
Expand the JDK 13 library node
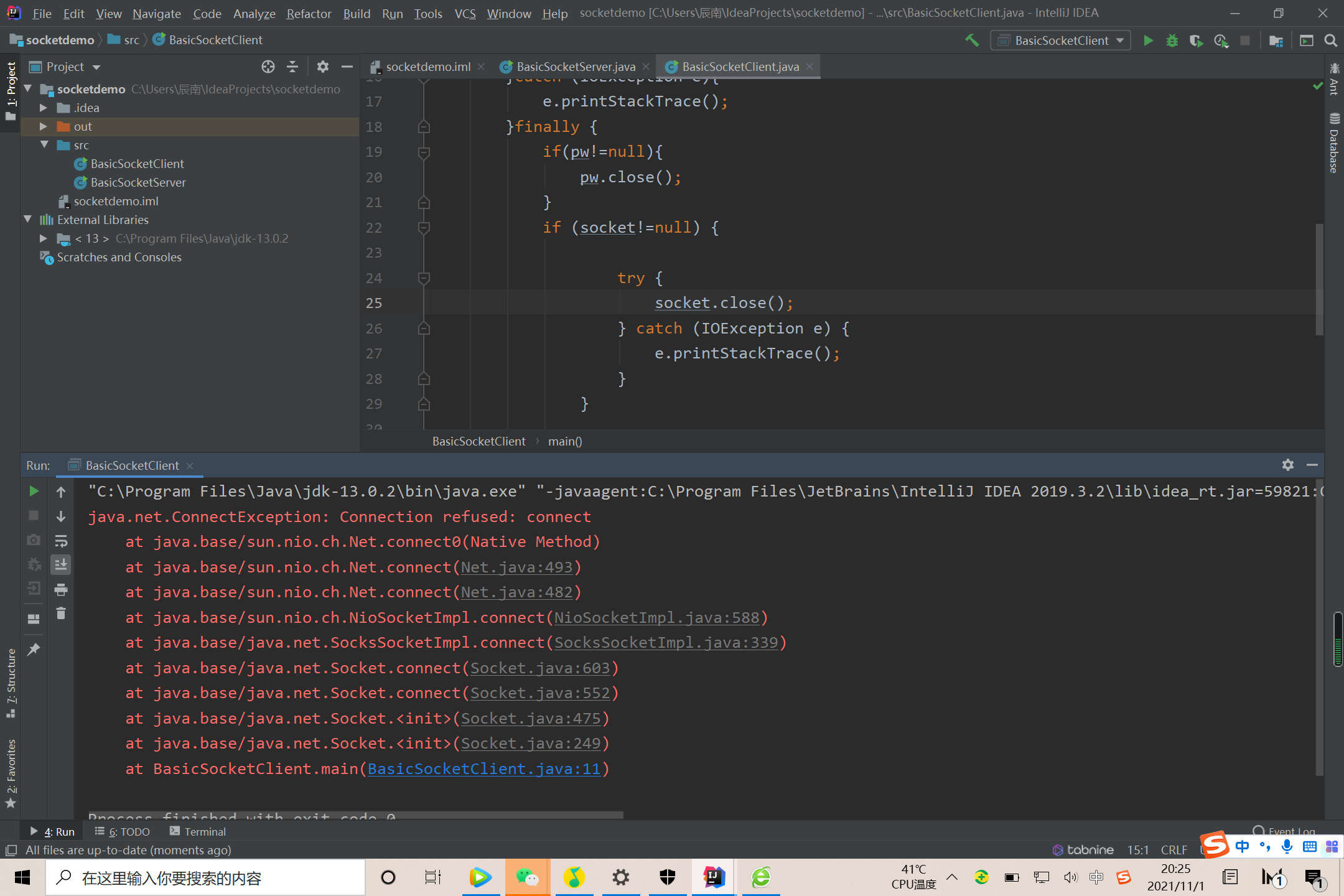(44, 238)
